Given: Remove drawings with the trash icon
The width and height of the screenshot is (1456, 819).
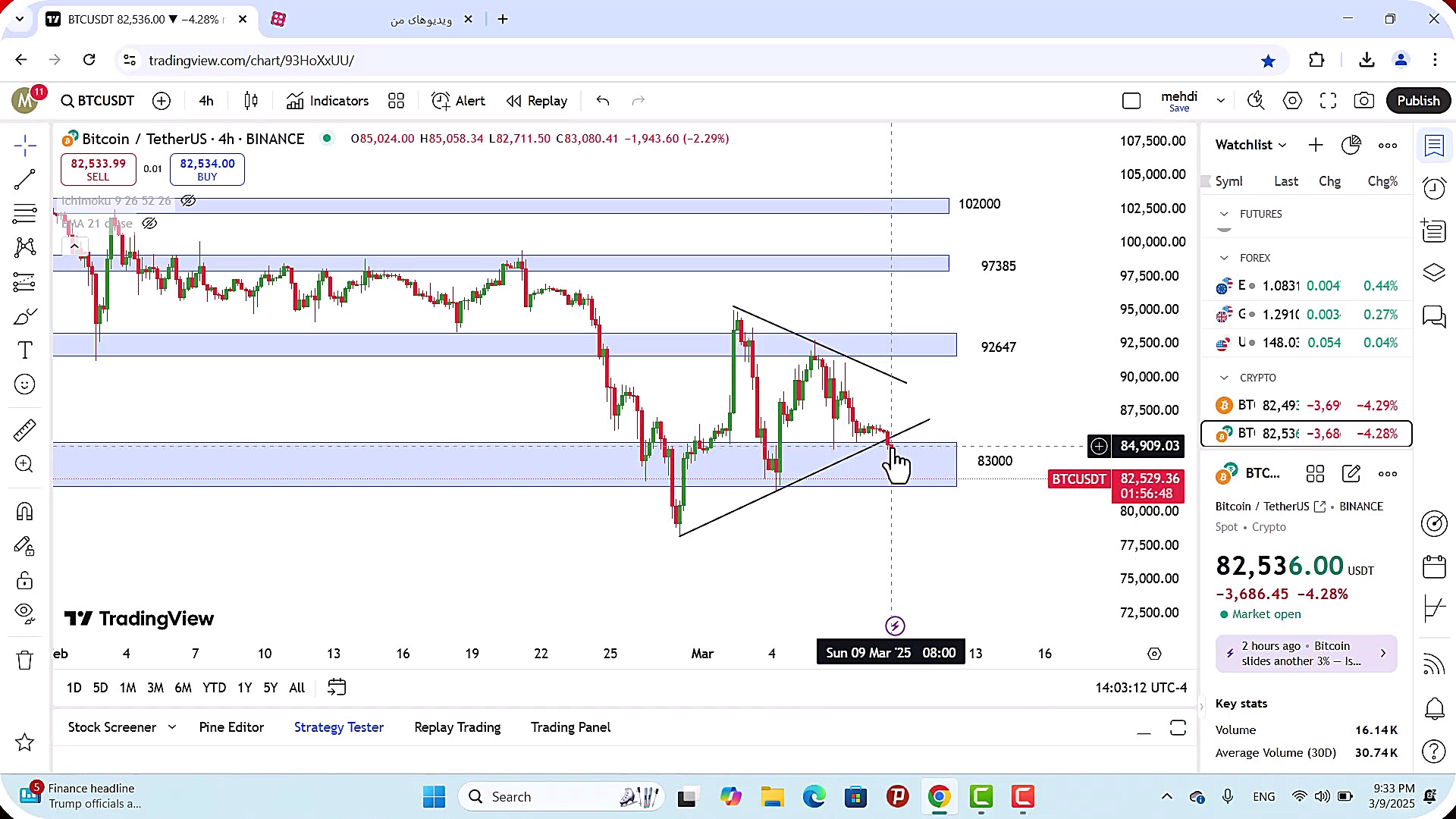Looking at the screenshot, I should pyautogui.click(x=25, y=661).
